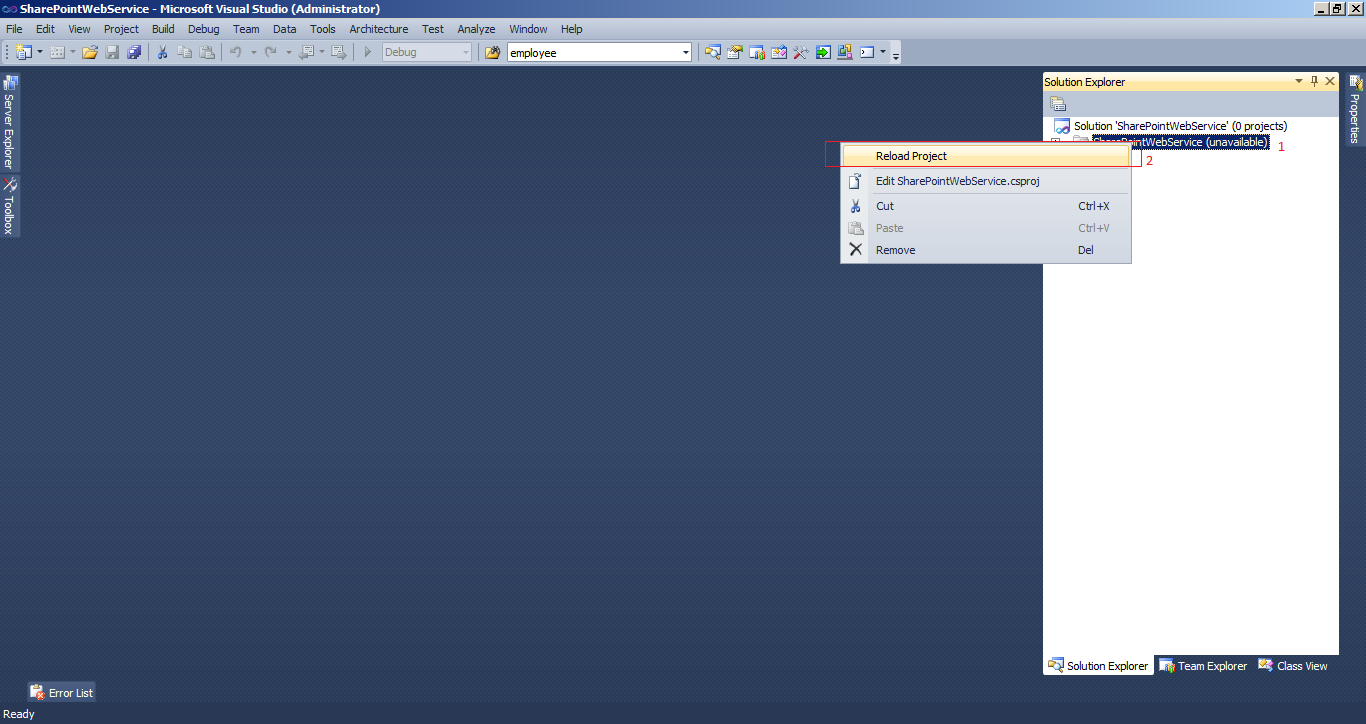Open the other windows dropdown arrow in toolbar
The image size is (1366, 724).
[x=883, y=52]
